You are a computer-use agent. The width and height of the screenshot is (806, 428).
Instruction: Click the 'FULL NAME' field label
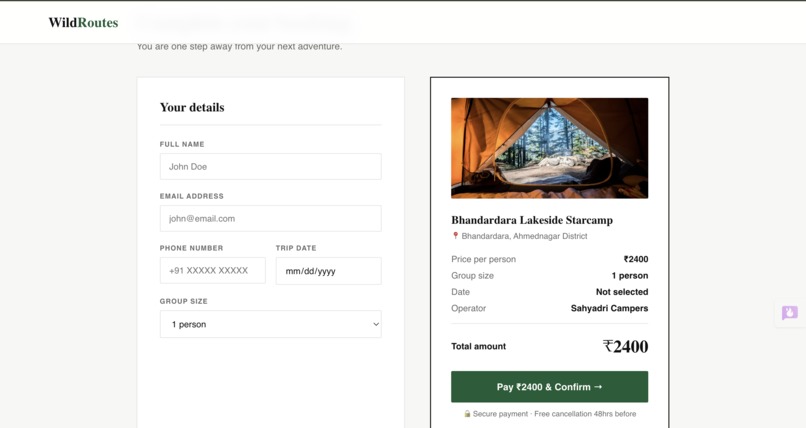pos(182,144)
